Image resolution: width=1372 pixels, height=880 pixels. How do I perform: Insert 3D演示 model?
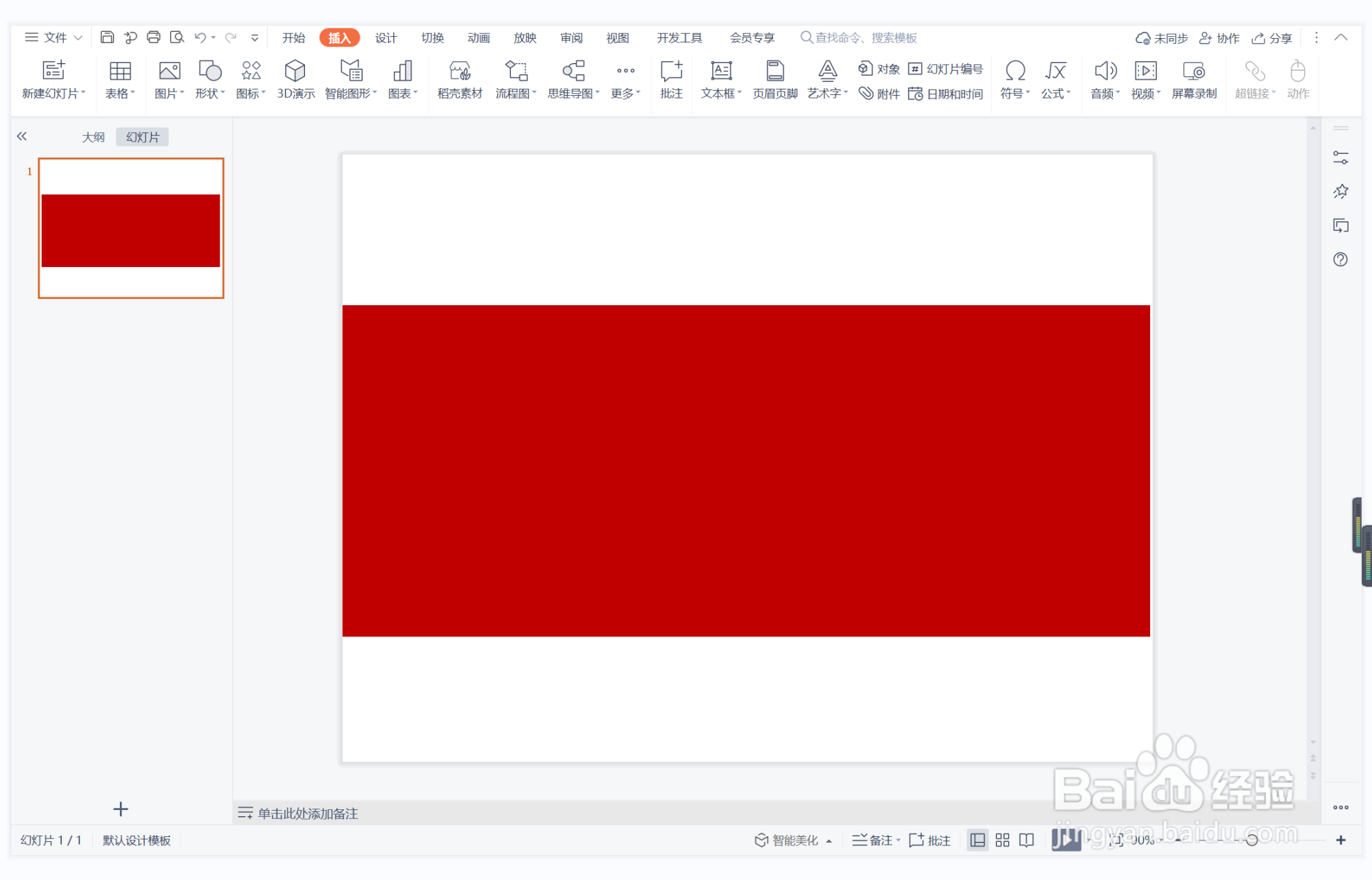pos(296,80)
